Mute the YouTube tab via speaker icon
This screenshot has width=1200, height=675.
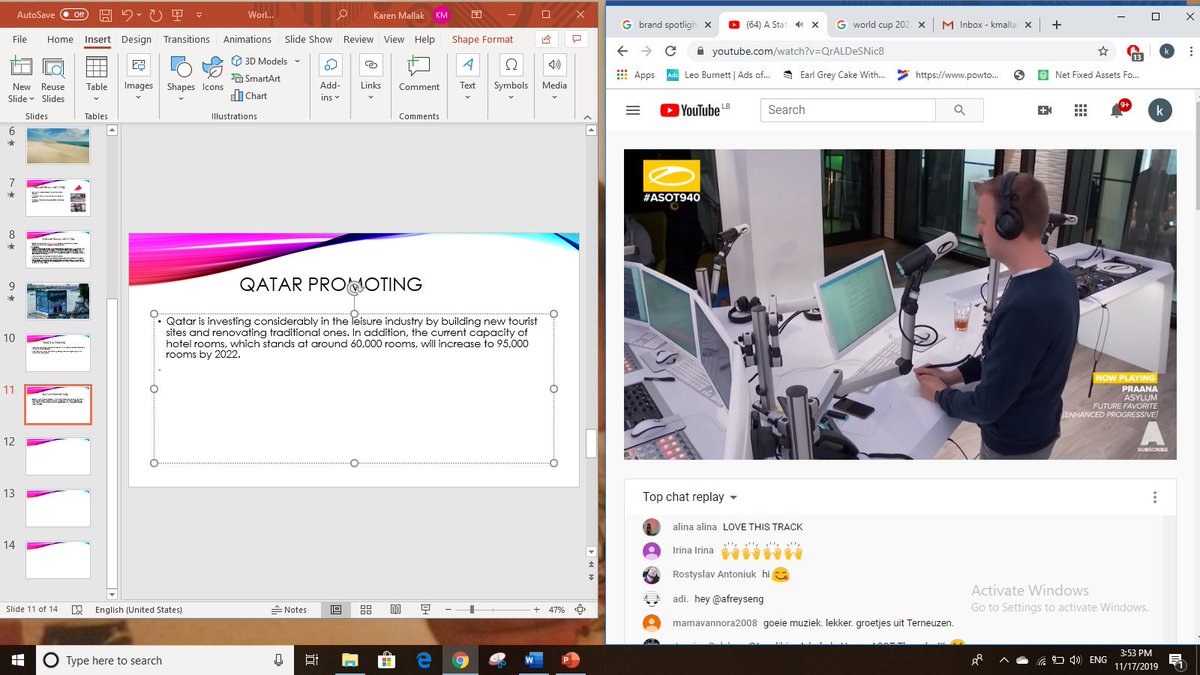coord(800,24)
